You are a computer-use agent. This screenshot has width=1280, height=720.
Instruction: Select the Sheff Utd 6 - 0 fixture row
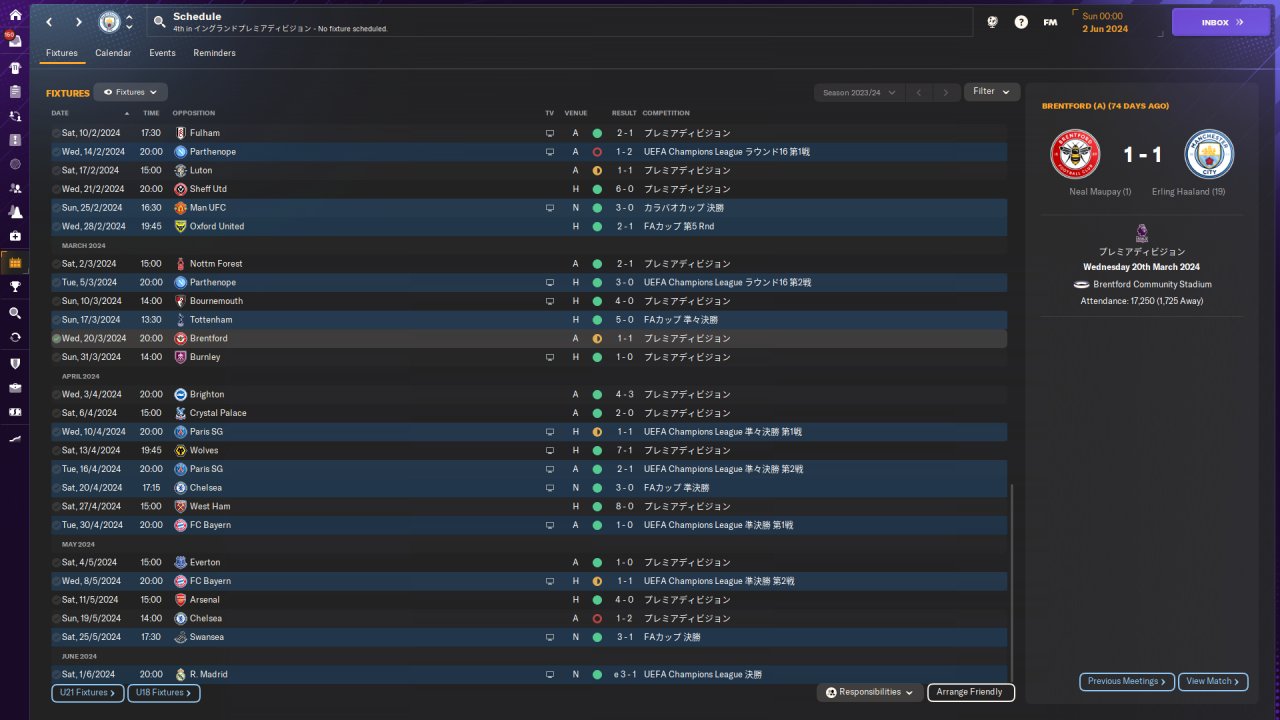528,189
